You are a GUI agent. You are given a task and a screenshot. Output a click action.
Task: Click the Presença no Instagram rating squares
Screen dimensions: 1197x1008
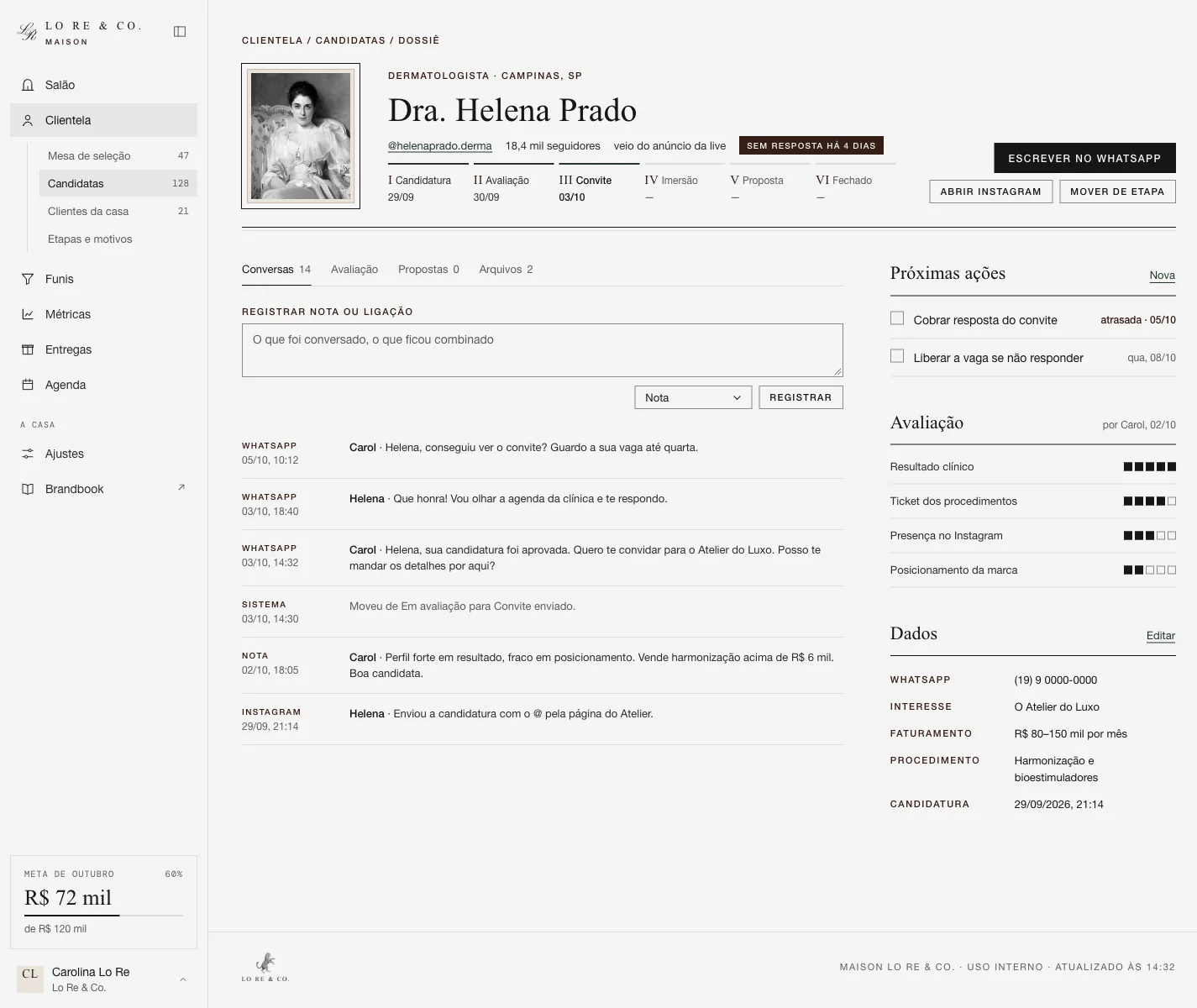coord(1150,536)
